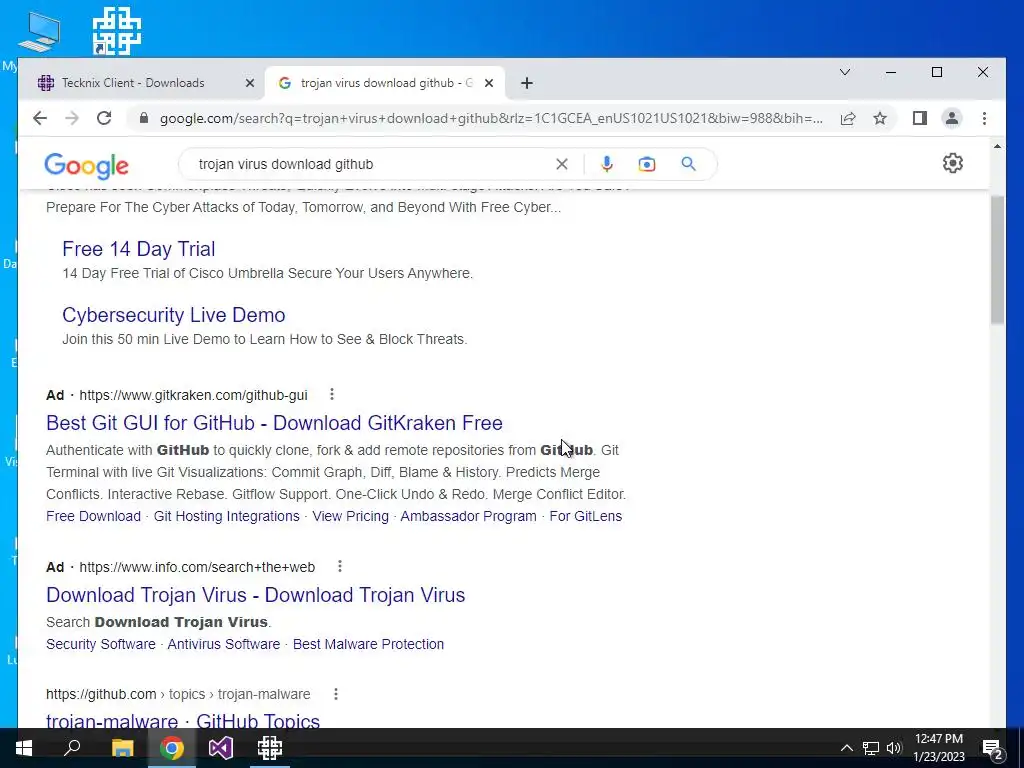1024x768 pixels.
Task: Open a new Chrome tab
Action: tap(527, 83)
